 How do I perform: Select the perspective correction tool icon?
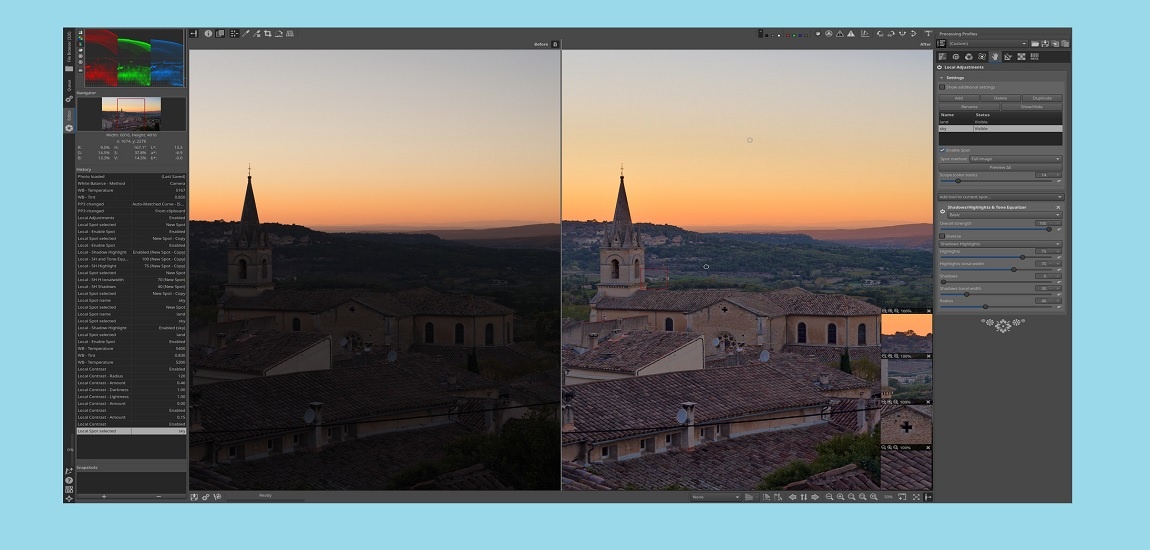290,34
